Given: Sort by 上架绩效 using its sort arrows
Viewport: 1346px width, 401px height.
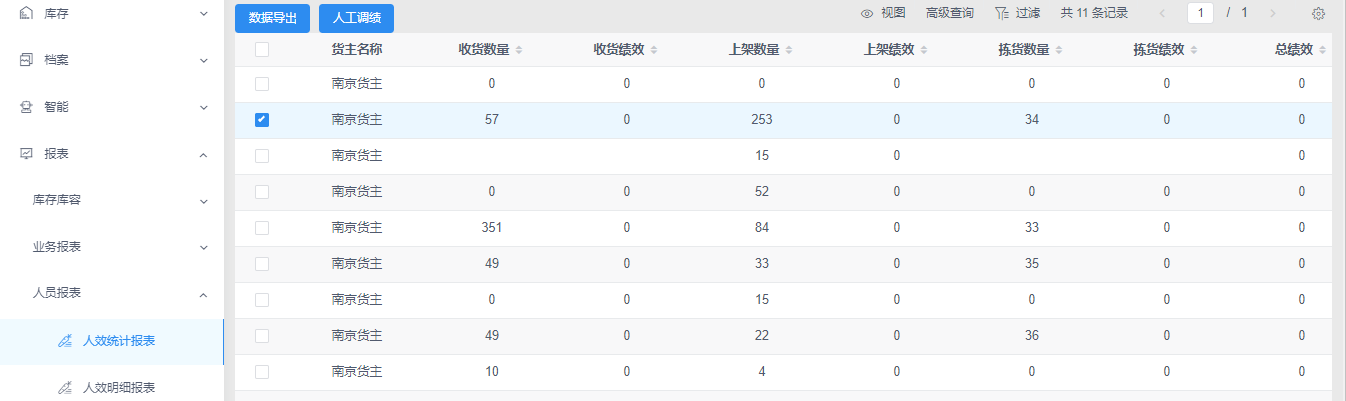Looking at the screenshot, I should 923,50.
